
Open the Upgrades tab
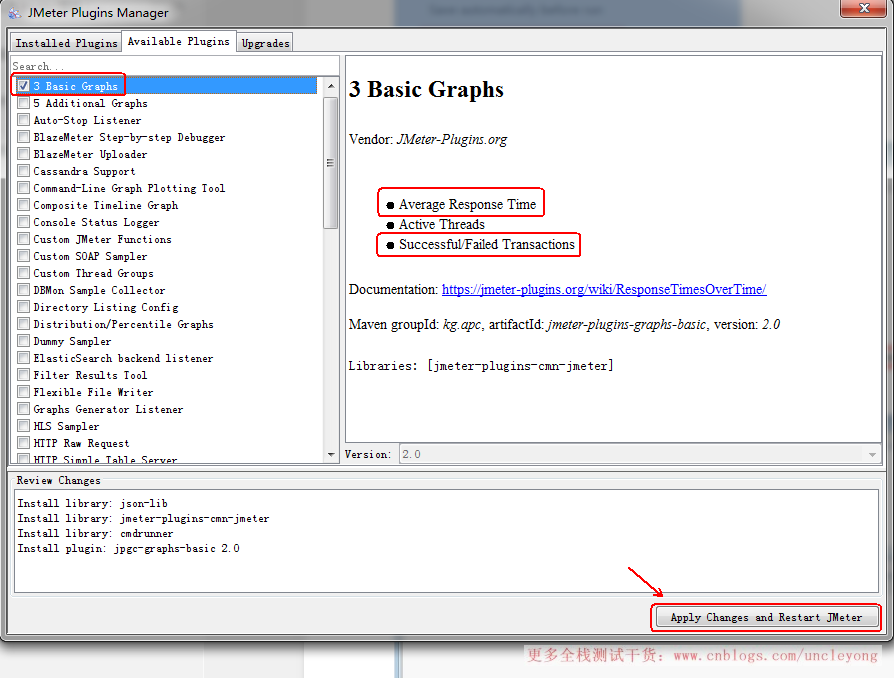(265, 43)
